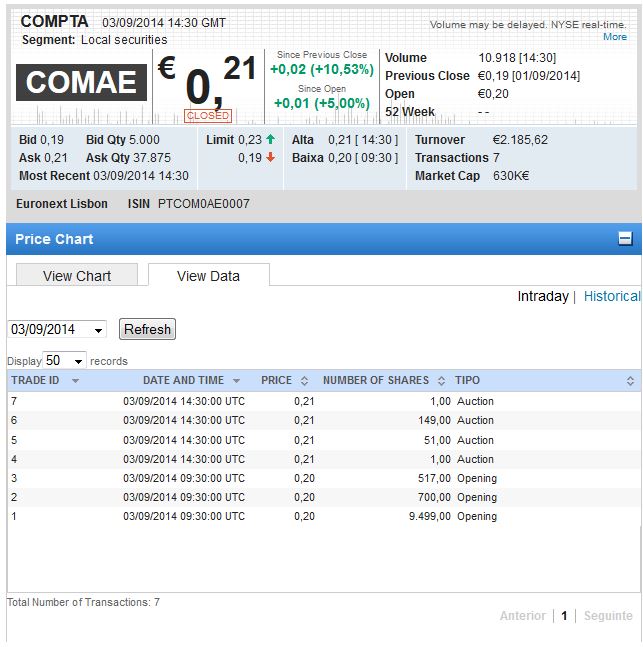The height and width of the screenshot is (647, 643).
Task: Select trade ID 4 cell
Action: point(14,459)
